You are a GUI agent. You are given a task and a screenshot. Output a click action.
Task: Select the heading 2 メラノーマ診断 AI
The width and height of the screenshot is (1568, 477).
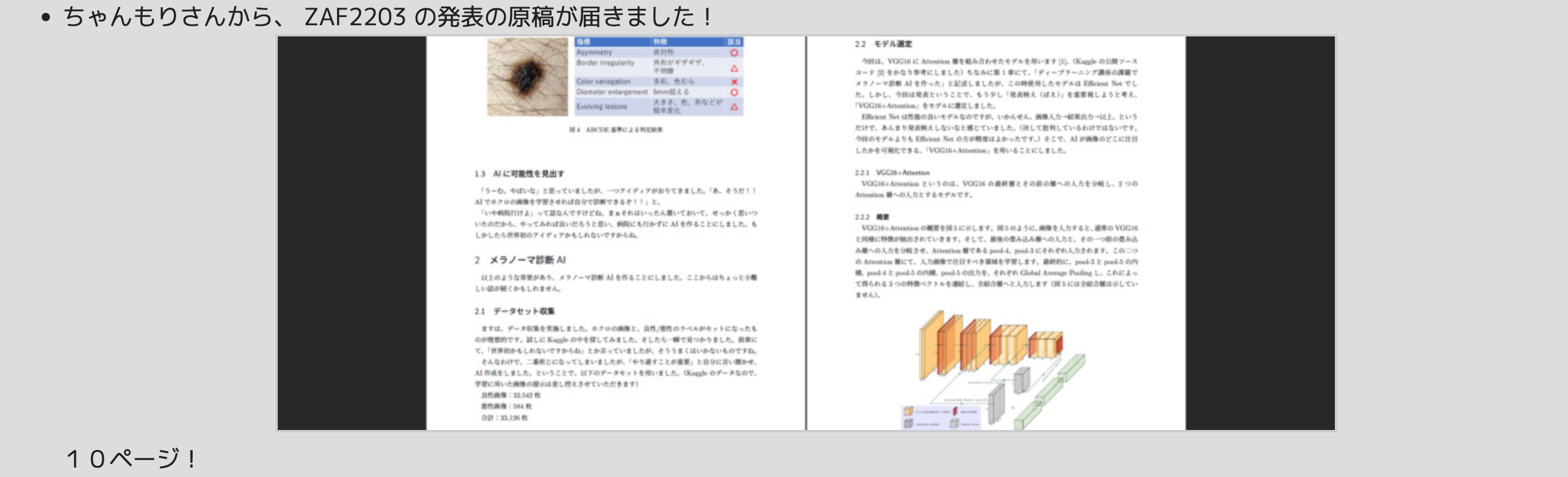520,260
